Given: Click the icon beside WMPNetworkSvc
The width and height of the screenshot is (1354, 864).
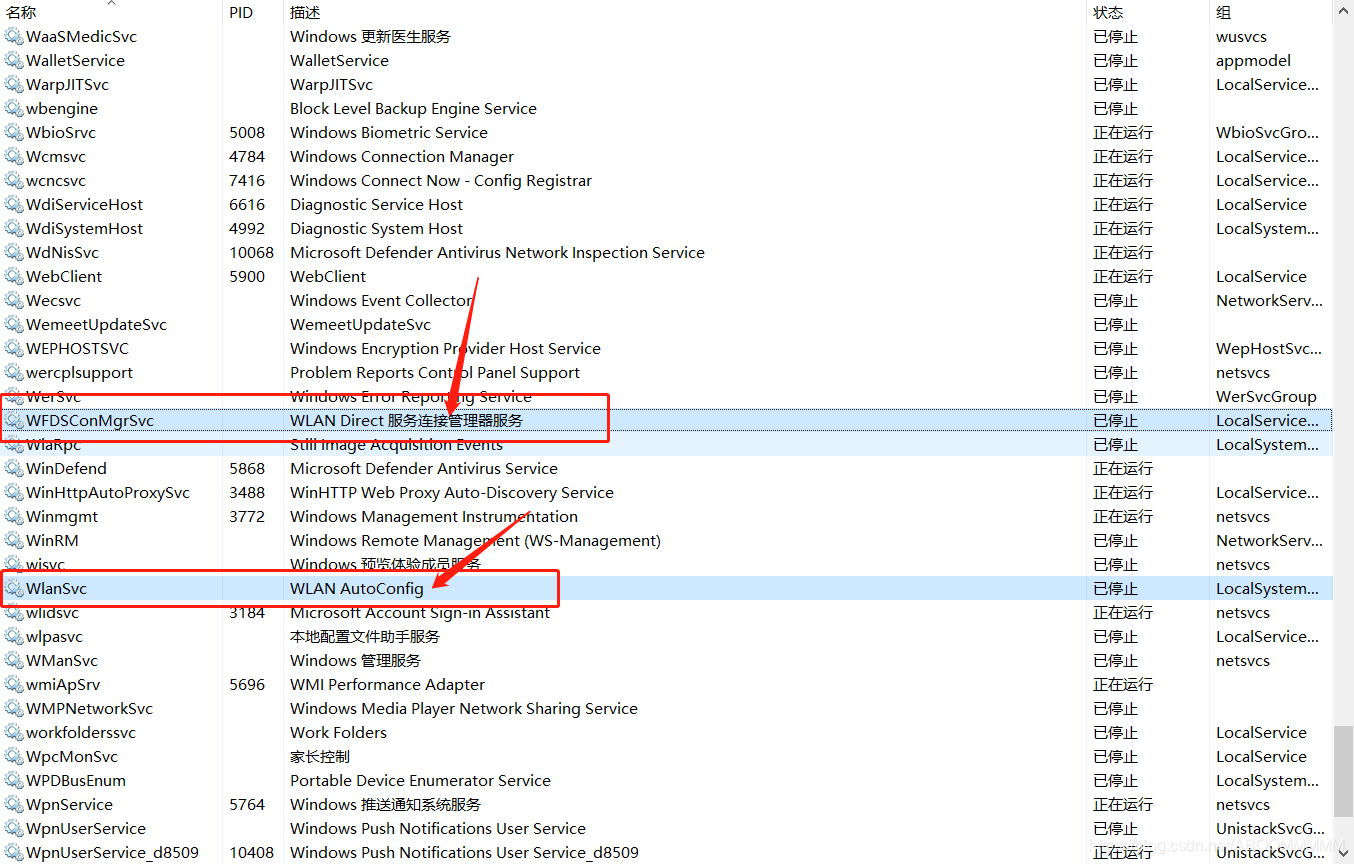Looking at the screenshot, I should 13,708.
